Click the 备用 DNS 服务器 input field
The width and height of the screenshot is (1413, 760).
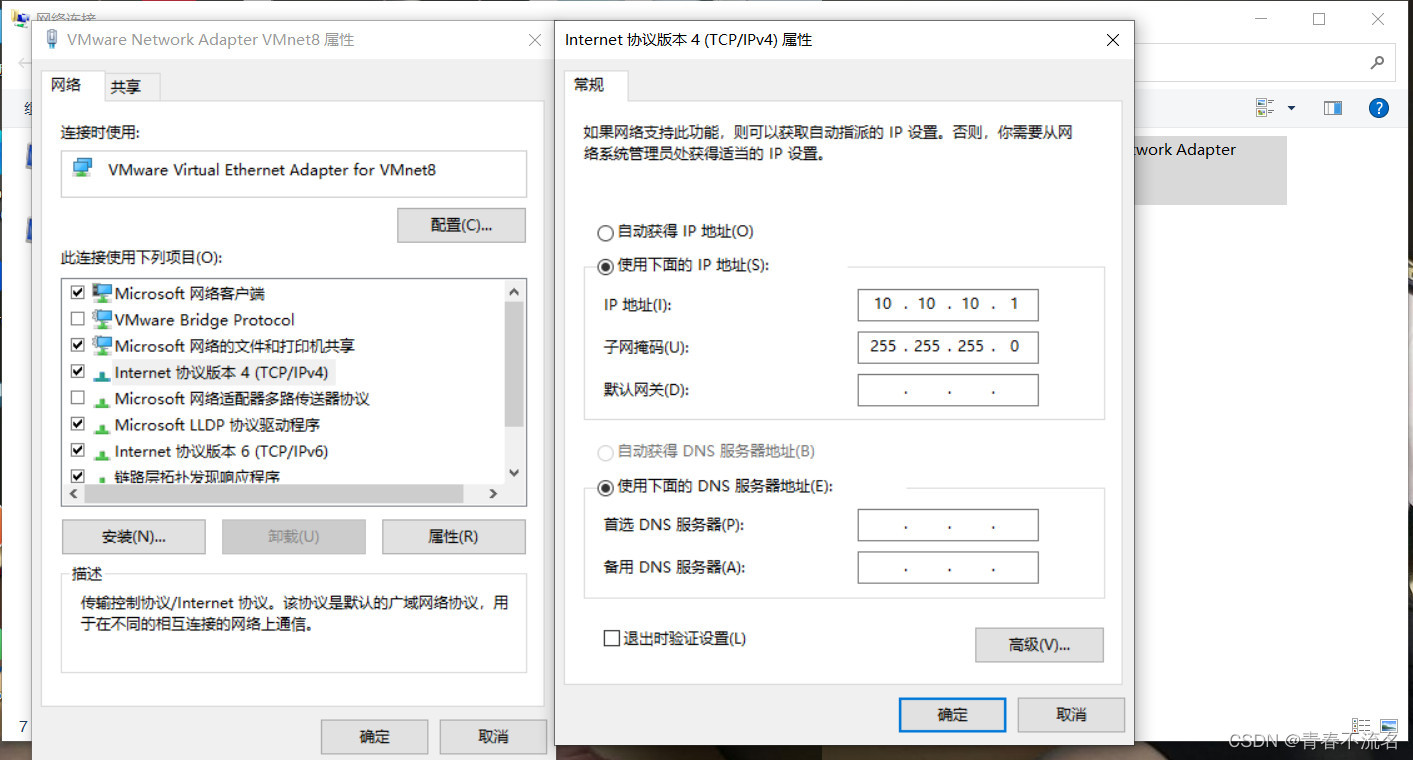point(948,568)
